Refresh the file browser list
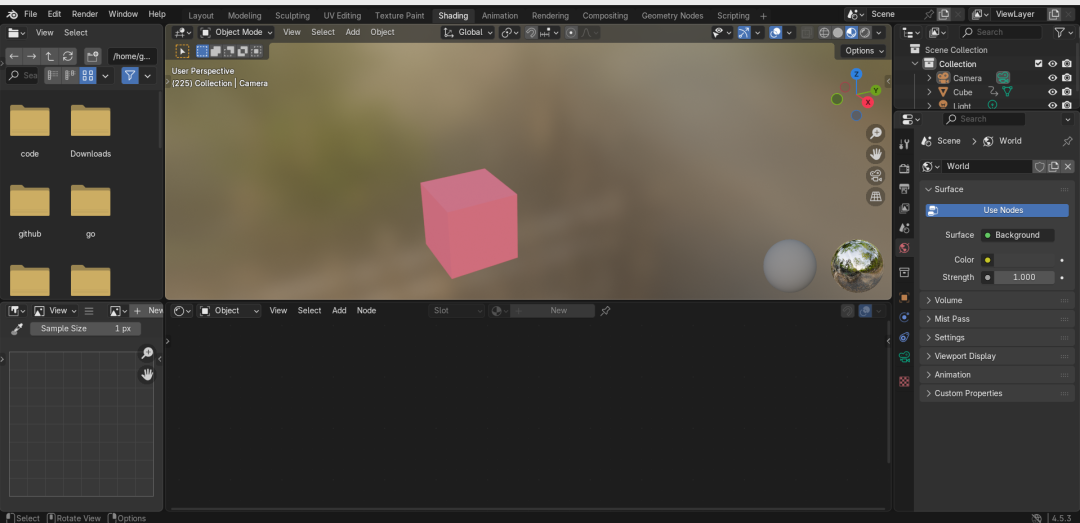Image resolution: width=1080 pixels, height=523 pixels. [68, 57]
